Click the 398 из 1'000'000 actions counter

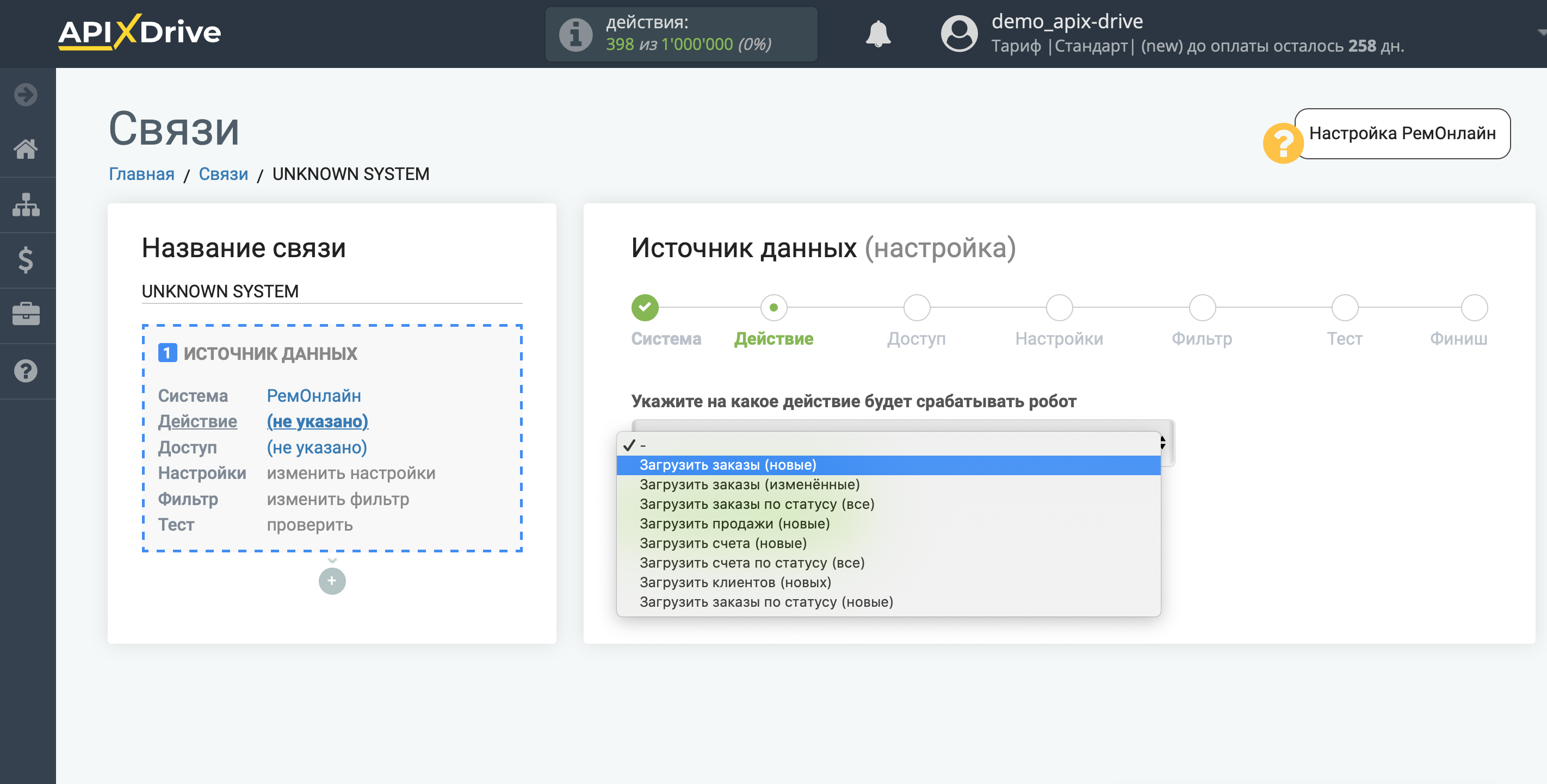click(688, 45)
